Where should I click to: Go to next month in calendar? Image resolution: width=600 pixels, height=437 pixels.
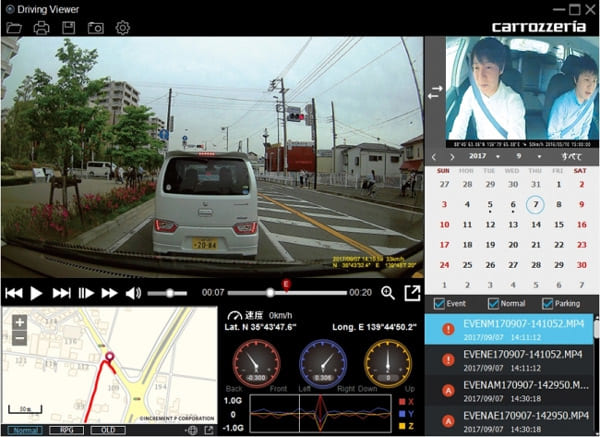coord(452,157)
